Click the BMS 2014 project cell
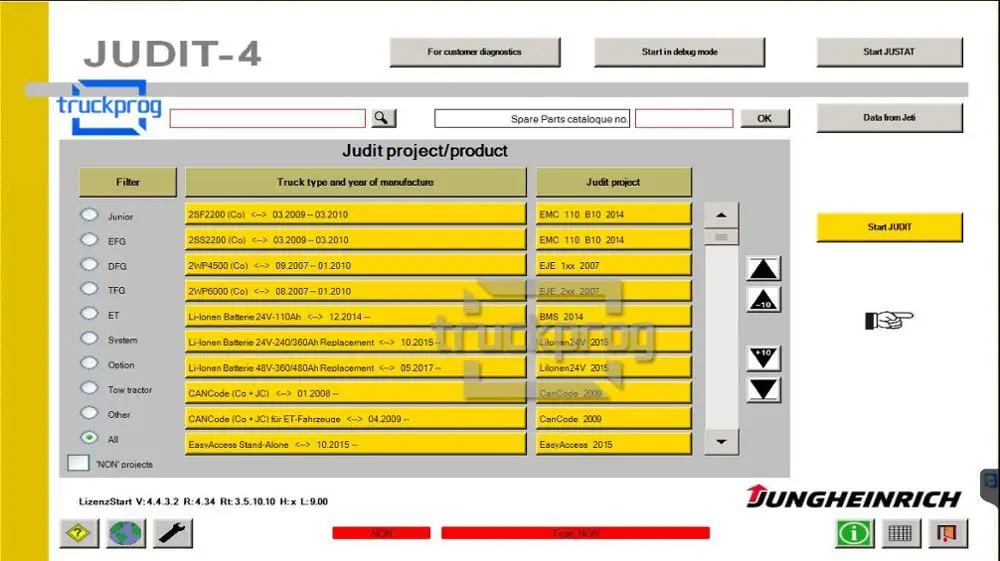Viewport: 1000px width, 561px height. tap(614, 316)
